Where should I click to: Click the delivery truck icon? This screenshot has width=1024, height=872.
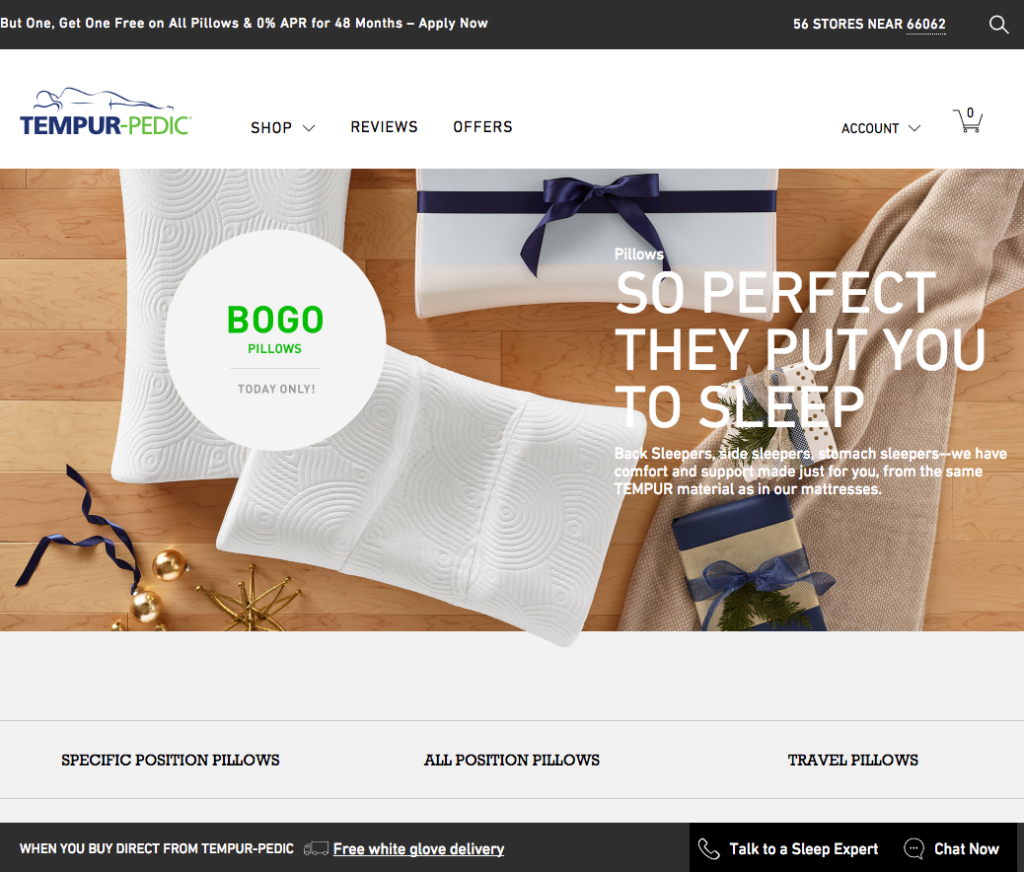point(316,848)
